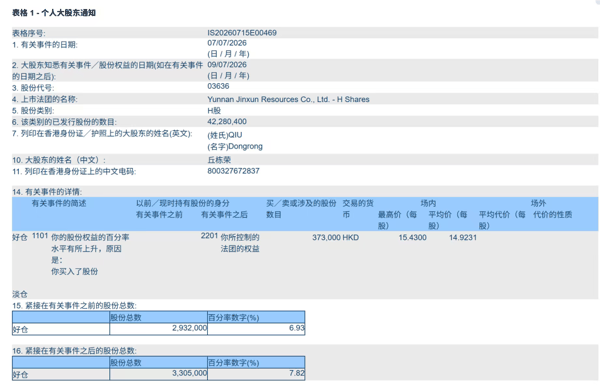Select the average price 14.9231
Screen dimensions: 600x388
tap(463, 238)
